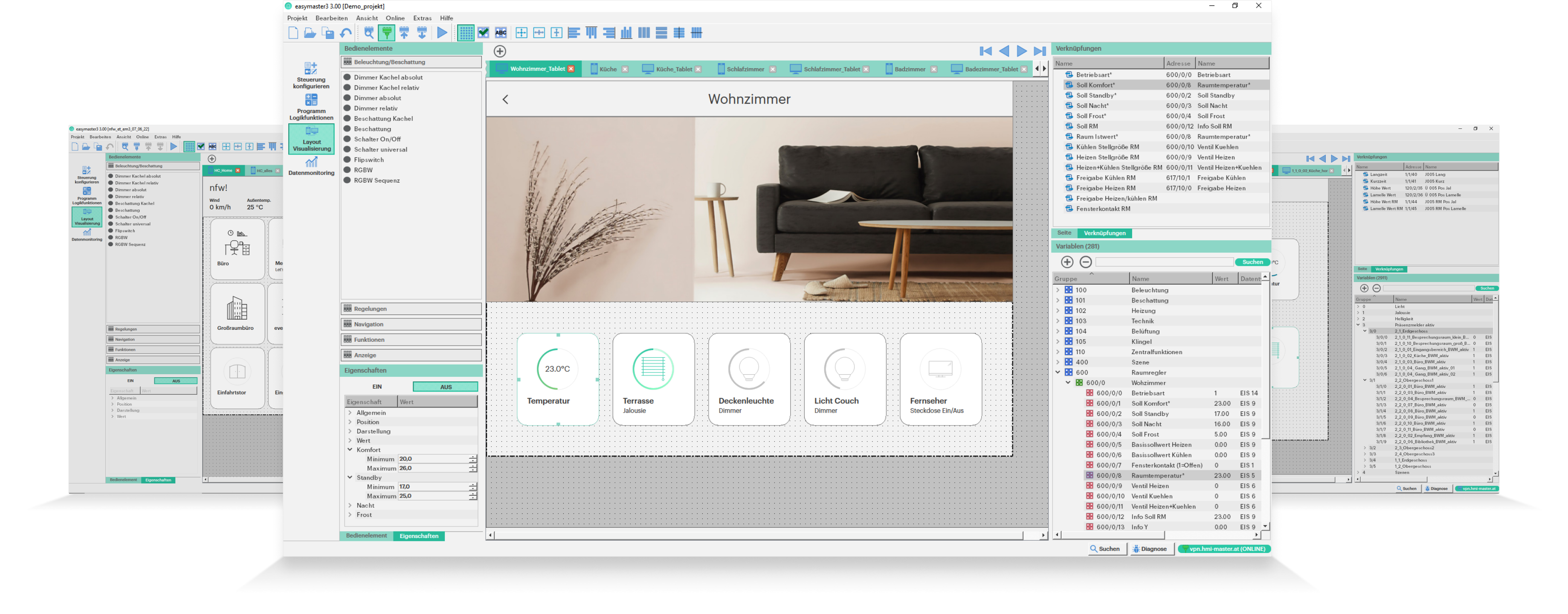Expand the Allgemein property group
The height and width of the screenshot is (614, 1568).
[x=350, y=413]
